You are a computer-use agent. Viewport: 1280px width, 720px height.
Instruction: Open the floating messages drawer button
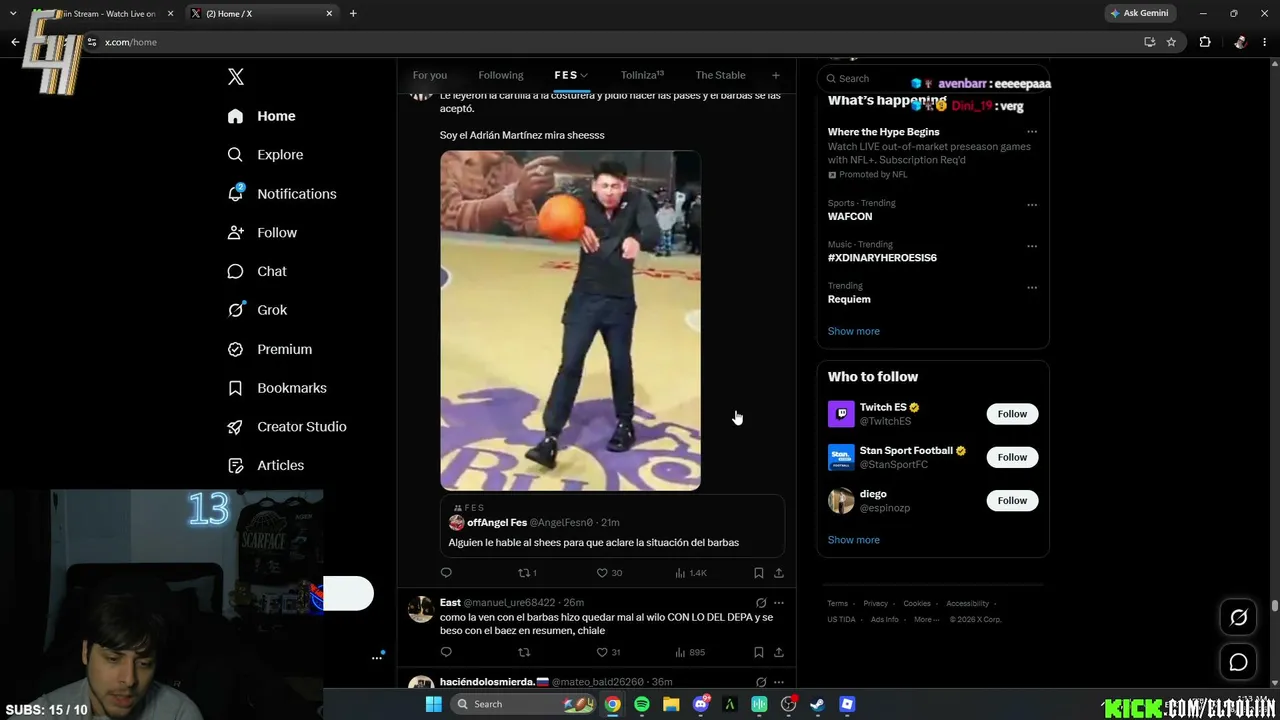point(1238,662)
